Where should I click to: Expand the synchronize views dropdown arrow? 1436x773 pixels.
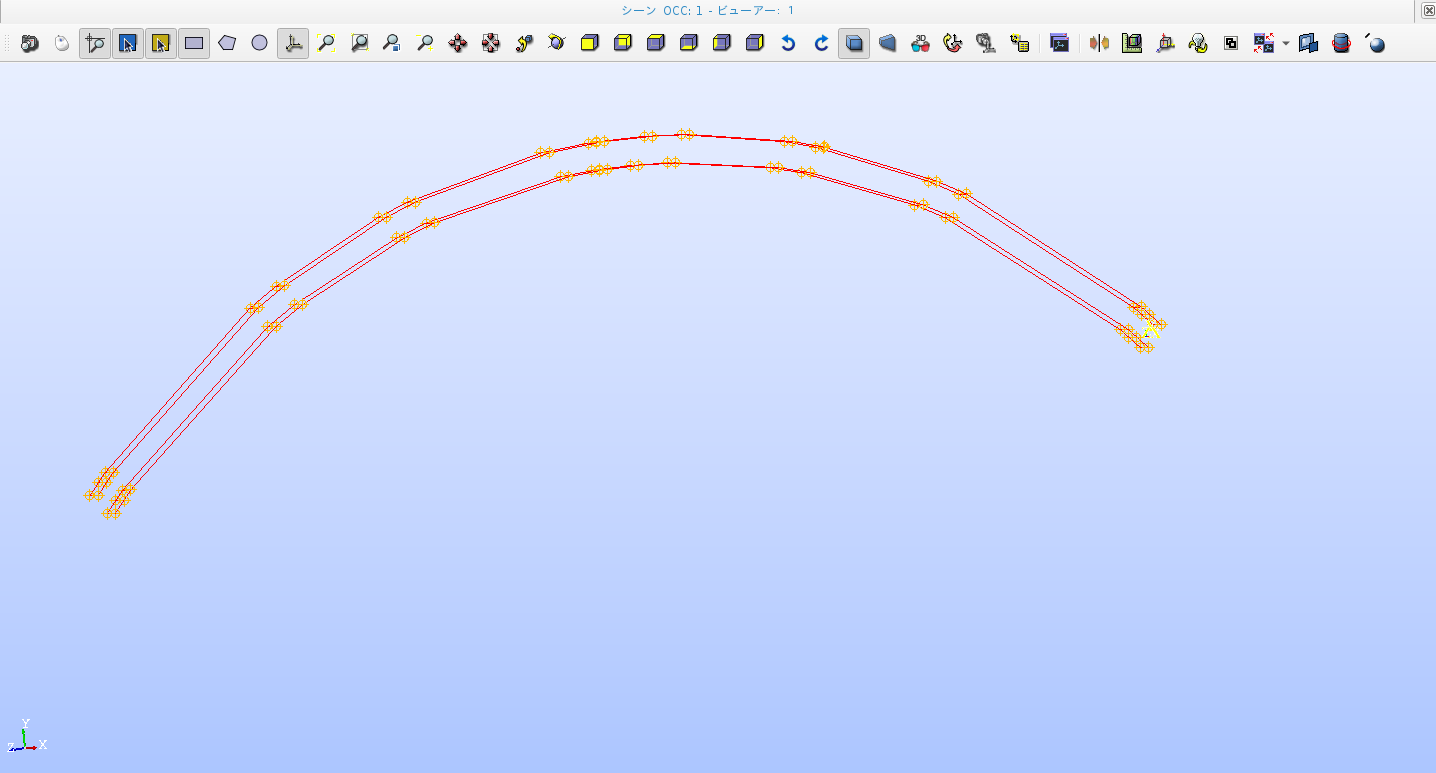[1285, 43]
